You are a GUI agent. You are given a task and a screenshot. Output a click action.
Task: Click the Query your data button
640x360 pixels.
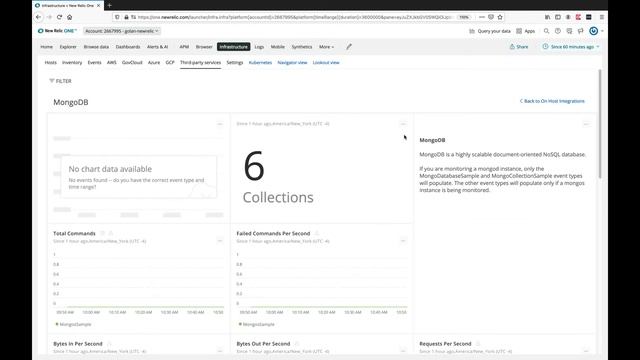[x=490, y=31]
